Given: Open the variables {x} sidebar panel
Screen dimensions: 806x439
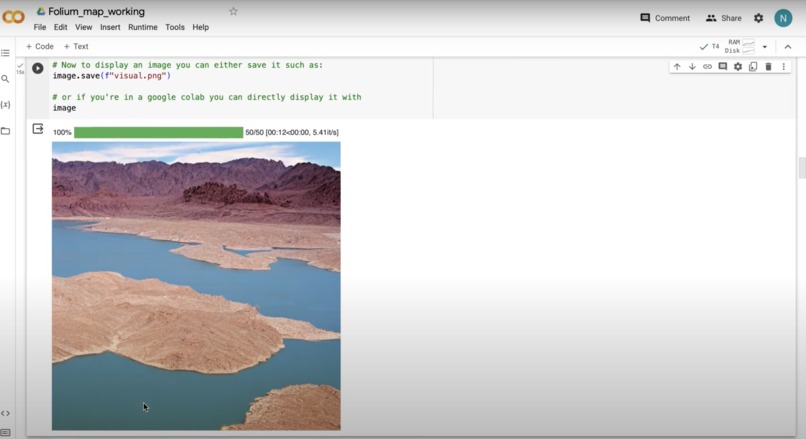Looking at the screenshot, I should click(x=5, y=104).
